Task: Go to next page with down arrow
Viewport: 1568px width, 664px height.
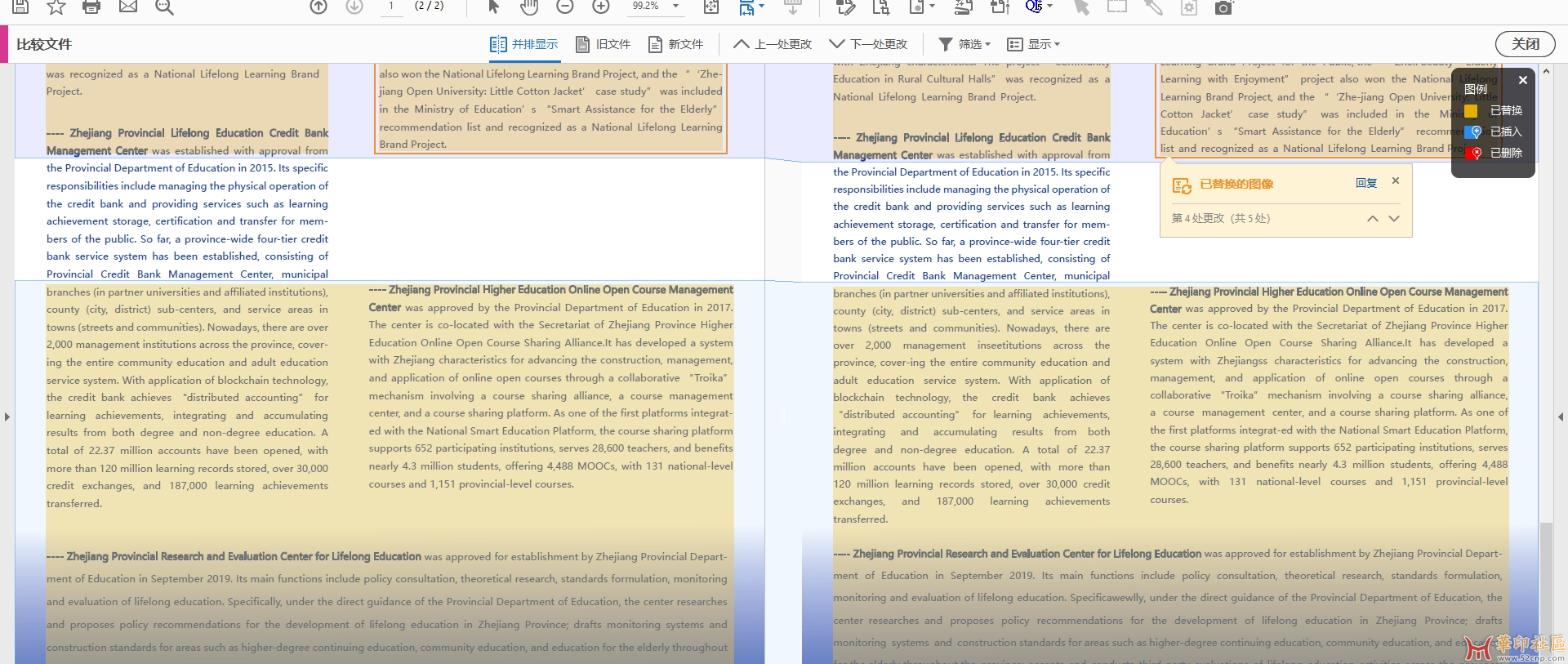Action: click(354, 7)
